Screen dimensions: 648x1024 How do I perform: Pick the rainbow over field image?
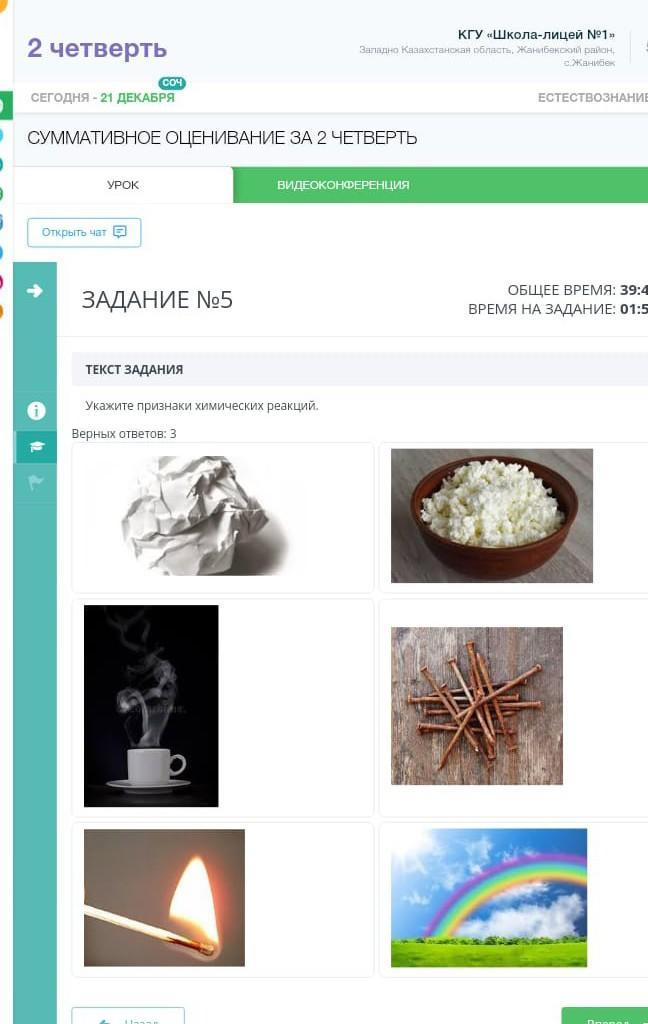point(489,898)
